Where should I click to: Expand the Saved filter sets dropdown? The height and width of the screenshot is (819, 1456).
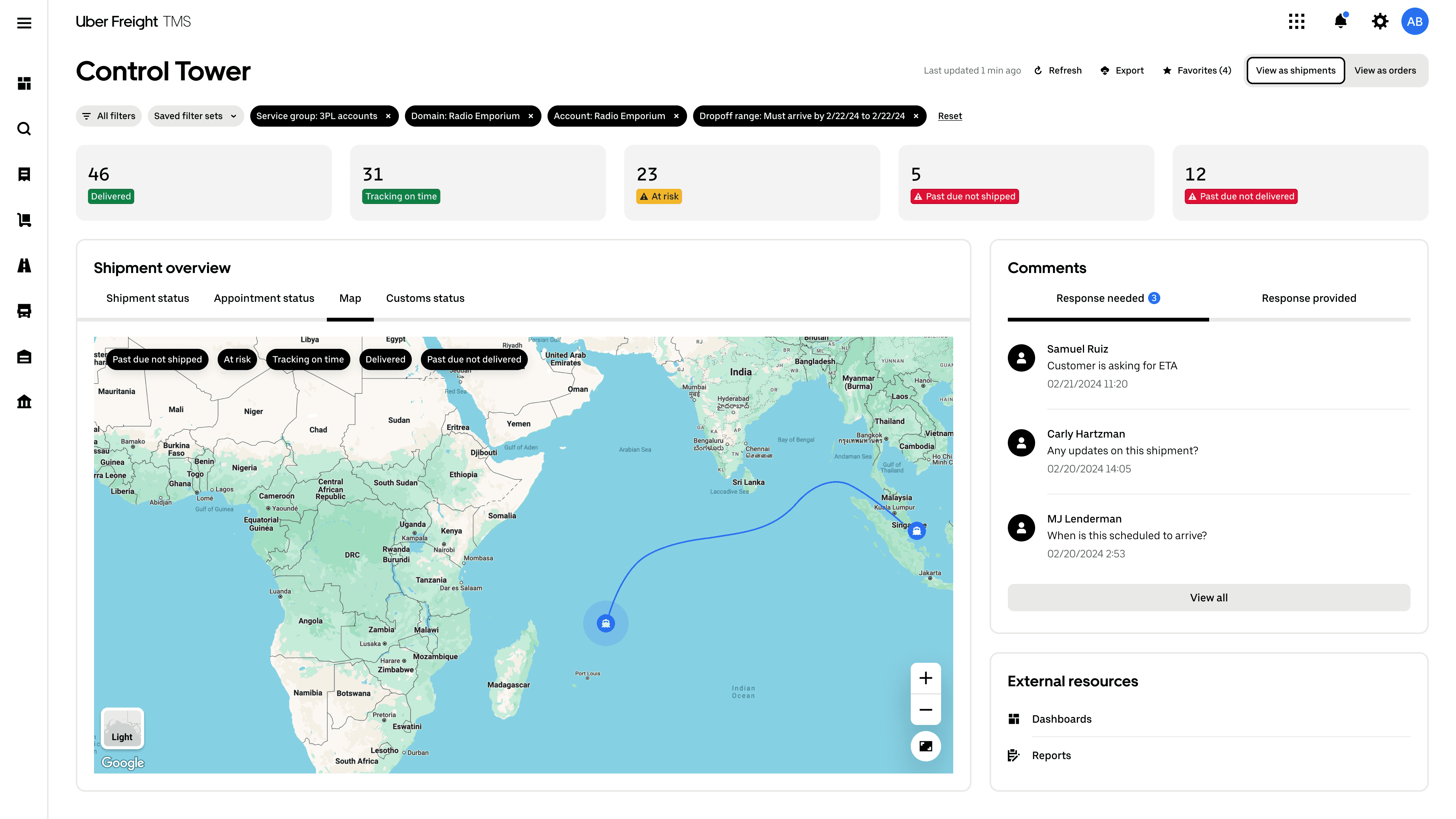[195, 116]
